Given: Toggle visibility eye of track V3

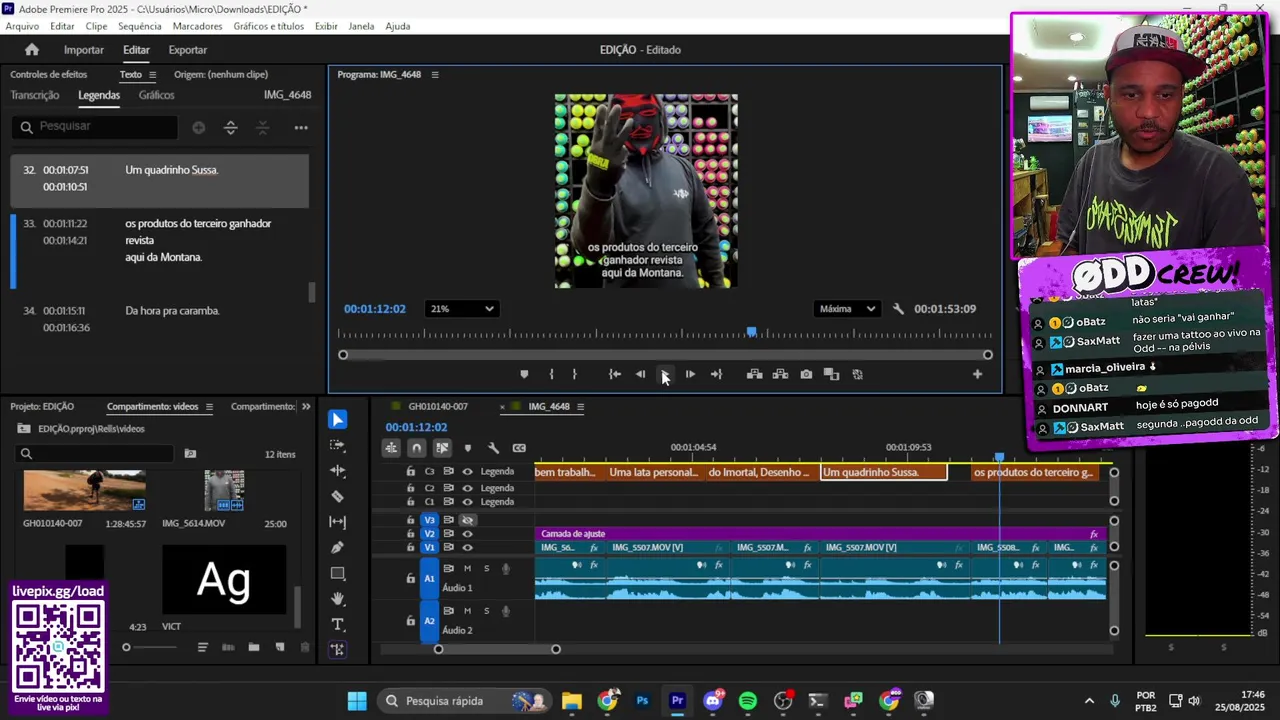Looking at the screenshot, I should [x=467, y=520].
